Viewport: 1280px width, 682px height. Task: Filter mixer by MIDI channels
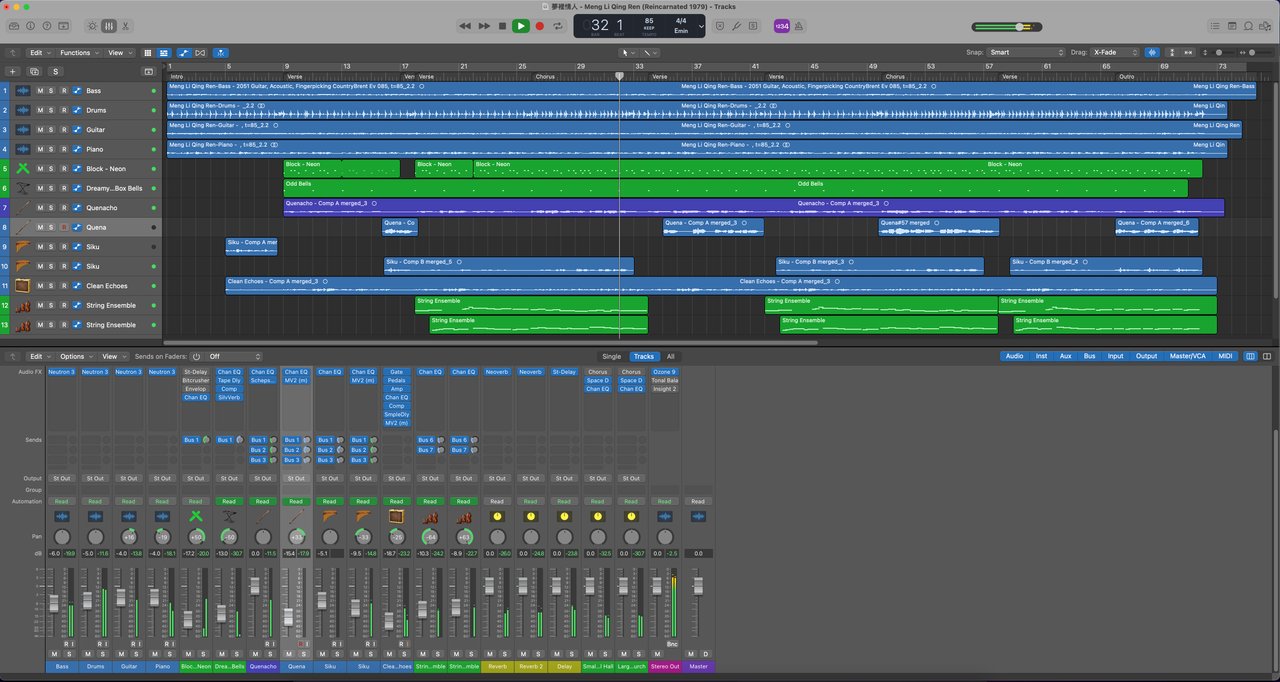(1225, 356)
